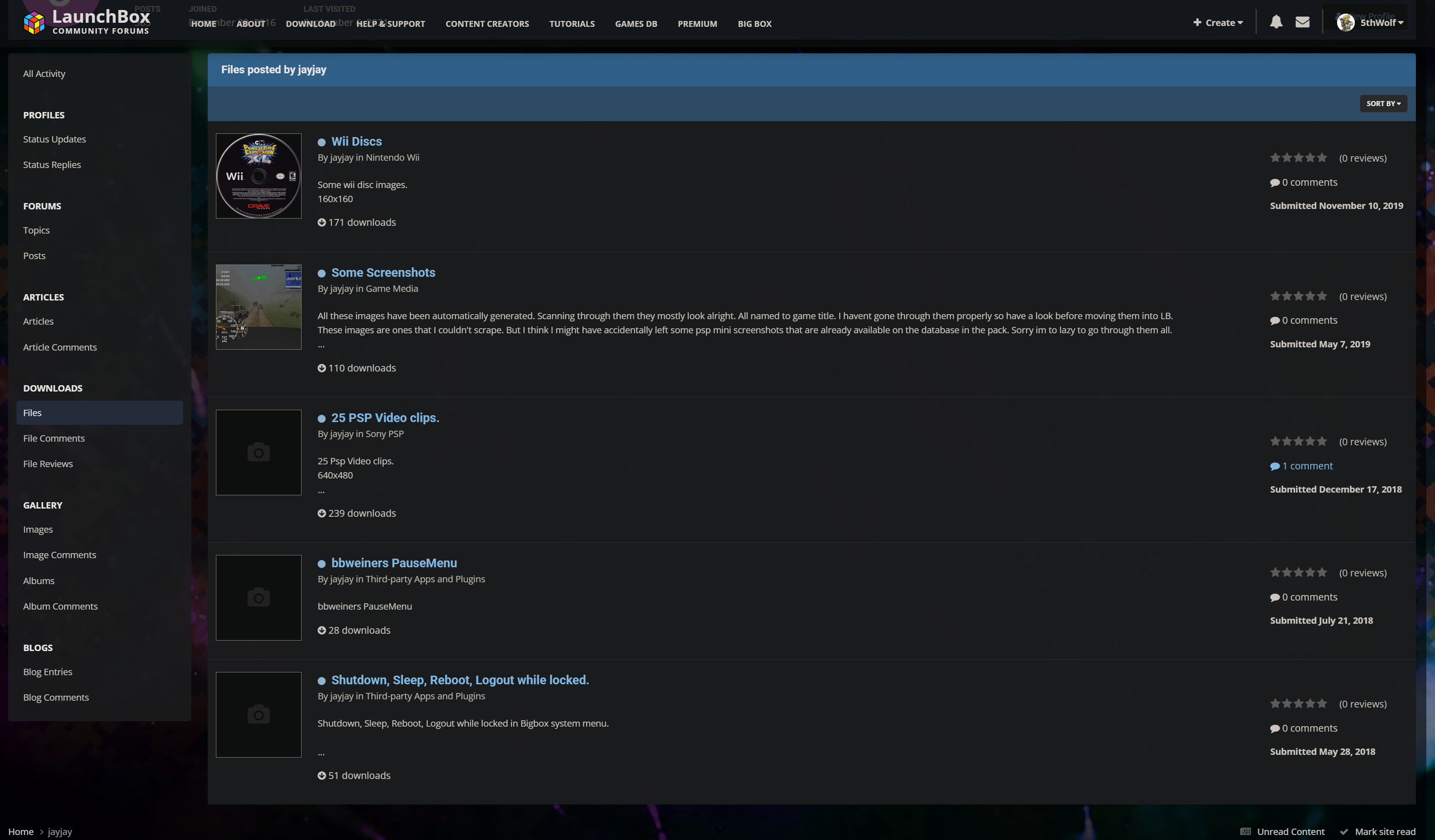Open the 25 PSP Video clips link
The image size is (1435, 840).
point(385,418)
